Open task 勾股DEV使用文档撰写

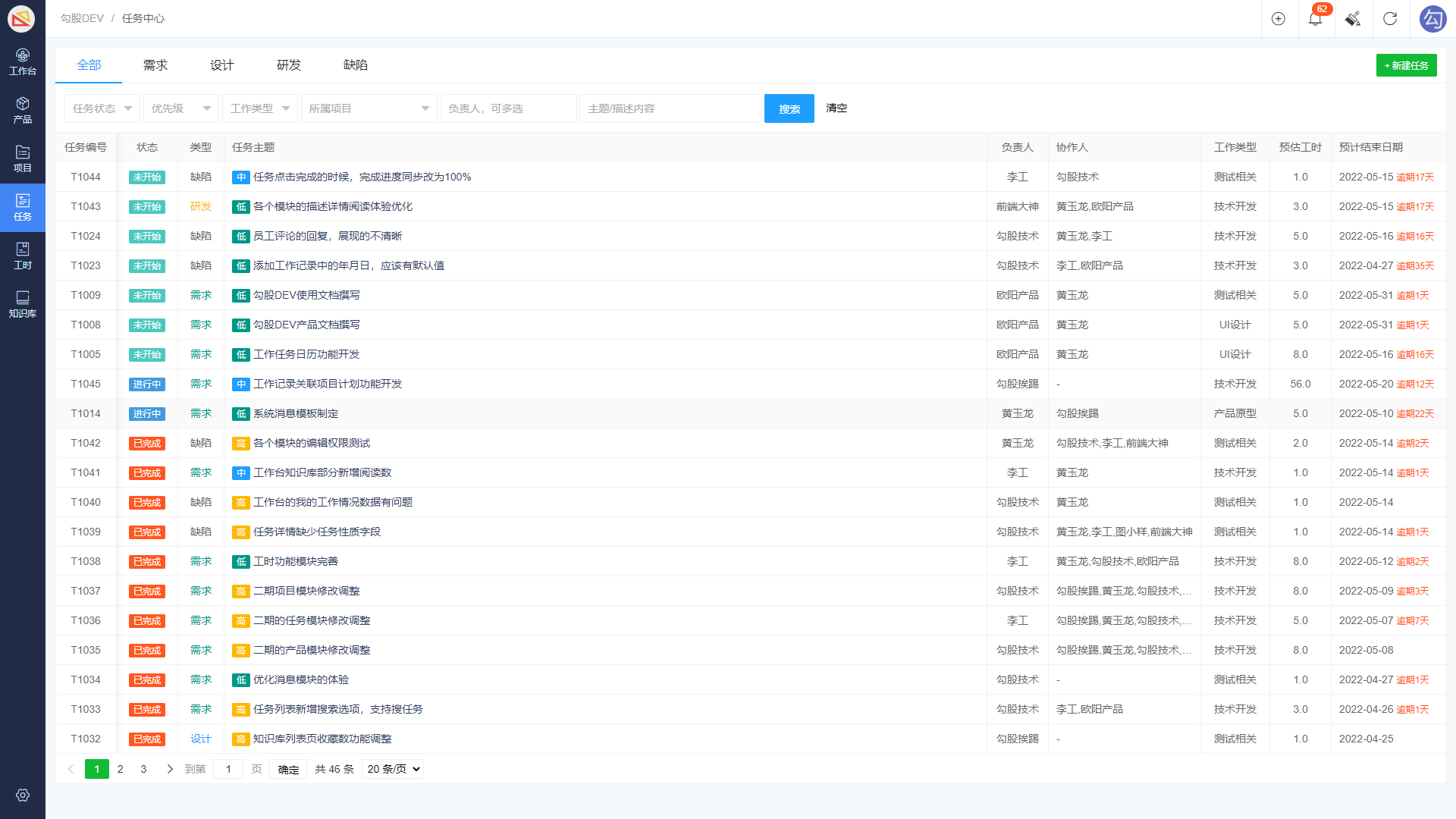point(306,296)
